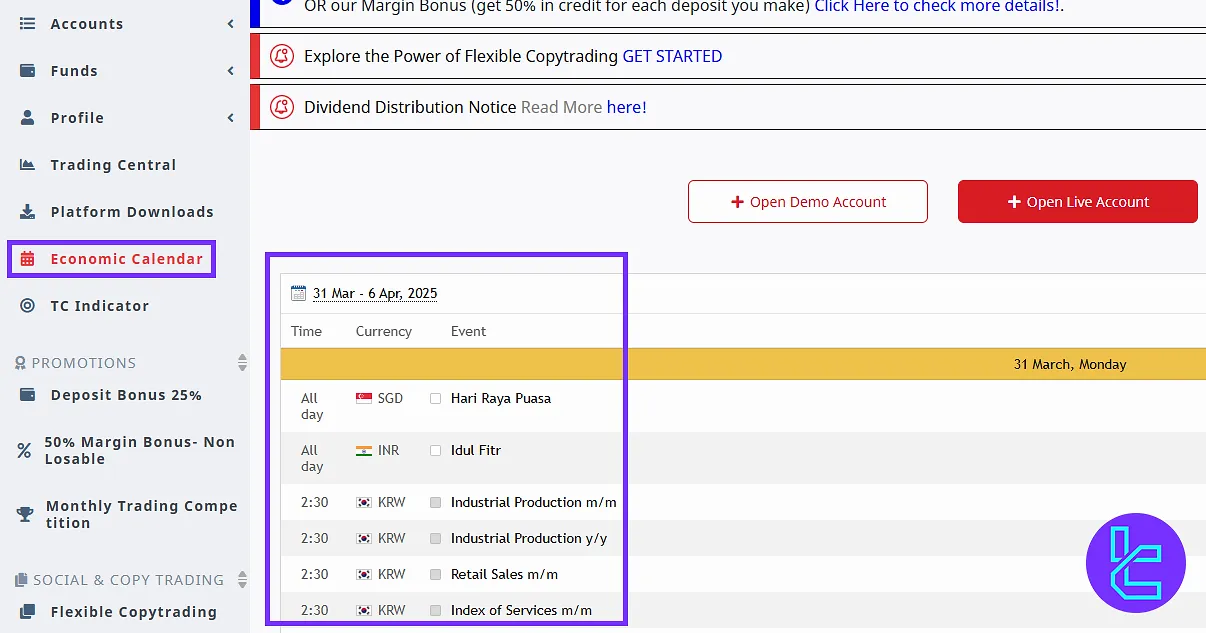Click the Open Demo Account button
Image resolution: width=1206 pixels, height=633 pixels.
click(807, 202)
